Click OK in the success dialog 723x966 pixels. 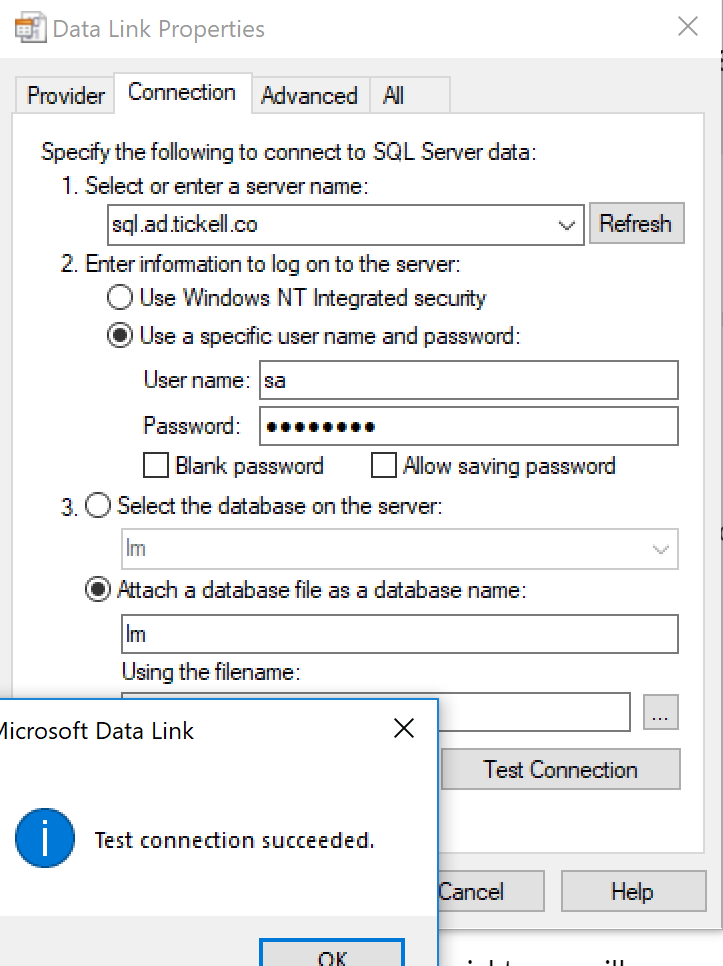pyautogui.click(x=332, y=956)
